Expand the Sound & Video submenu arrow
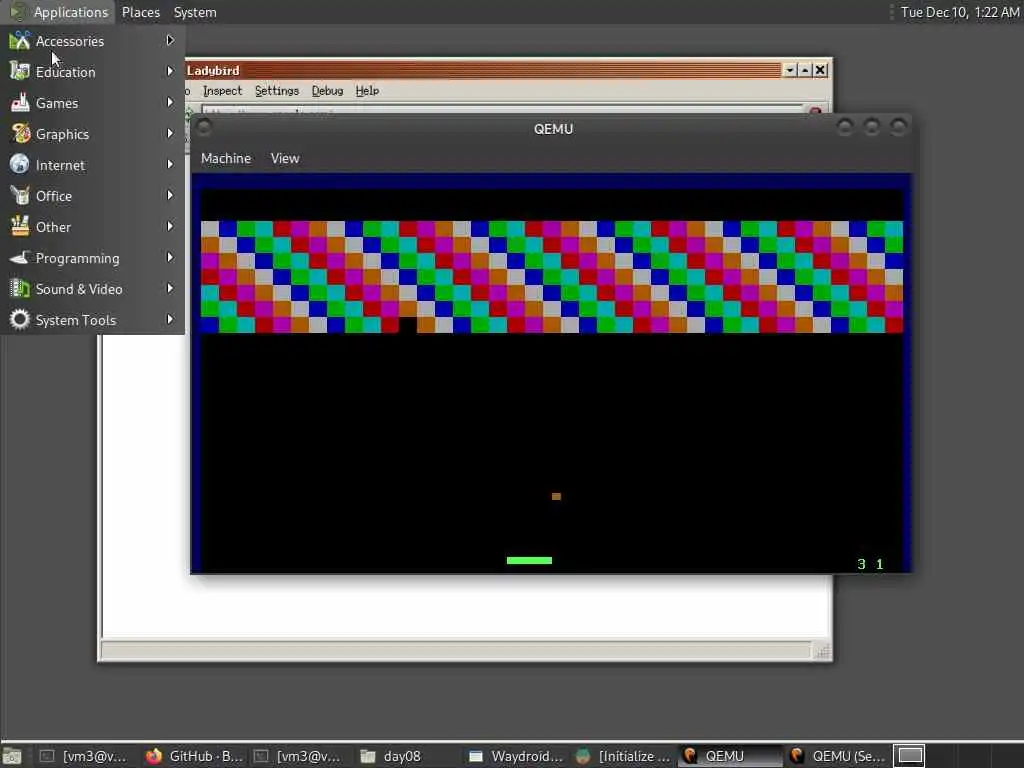The width and height of the screenshot is (1024, 768). [x=170, y=289]
